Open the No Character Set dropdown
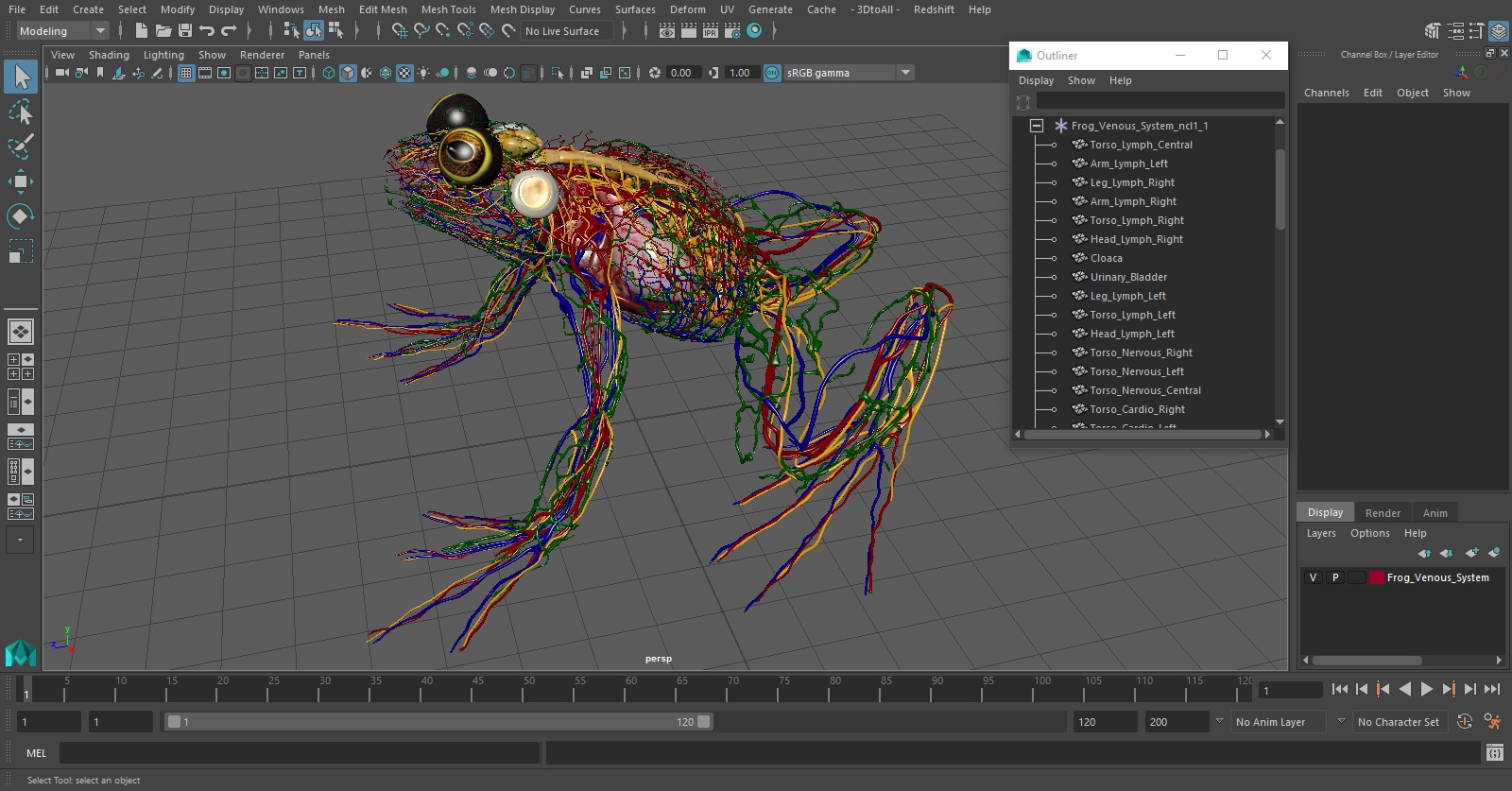The width and height of the screenshot is (1512, 791). coord(1399,722)
